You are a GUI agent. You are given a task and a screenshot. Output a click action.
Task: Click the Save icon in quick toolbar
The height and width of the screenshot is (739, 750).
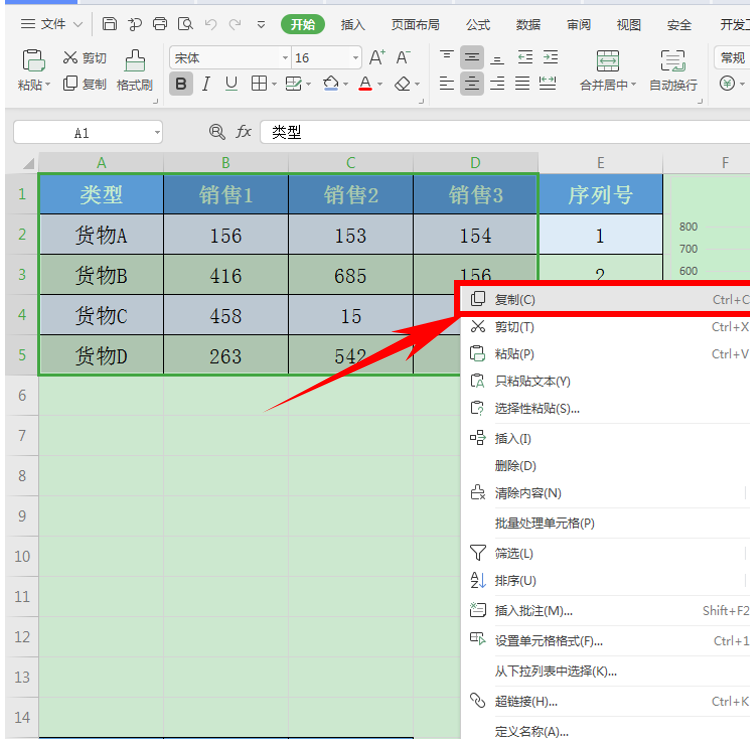pos(110,23)
